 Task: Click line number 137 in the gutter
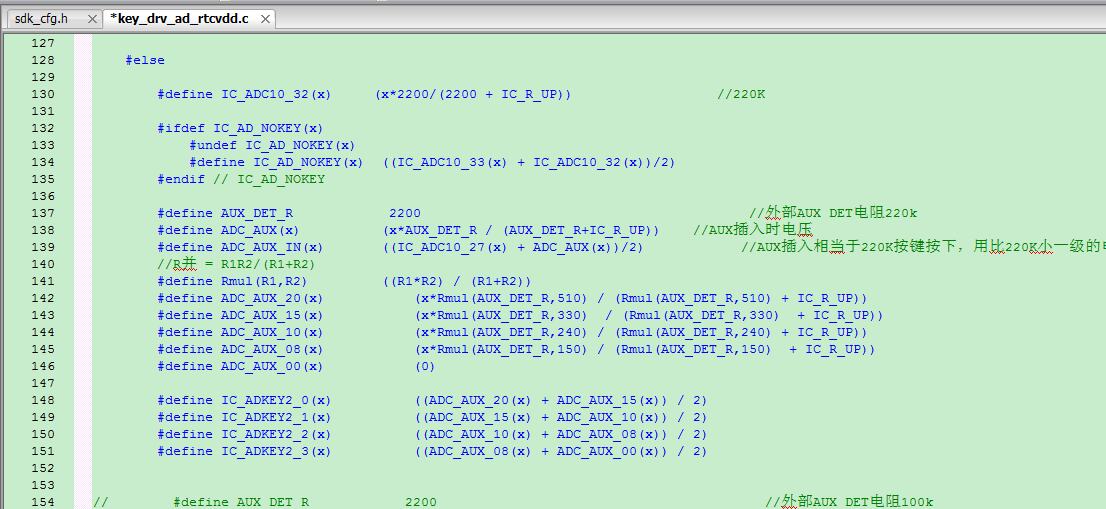coord(43,213)
